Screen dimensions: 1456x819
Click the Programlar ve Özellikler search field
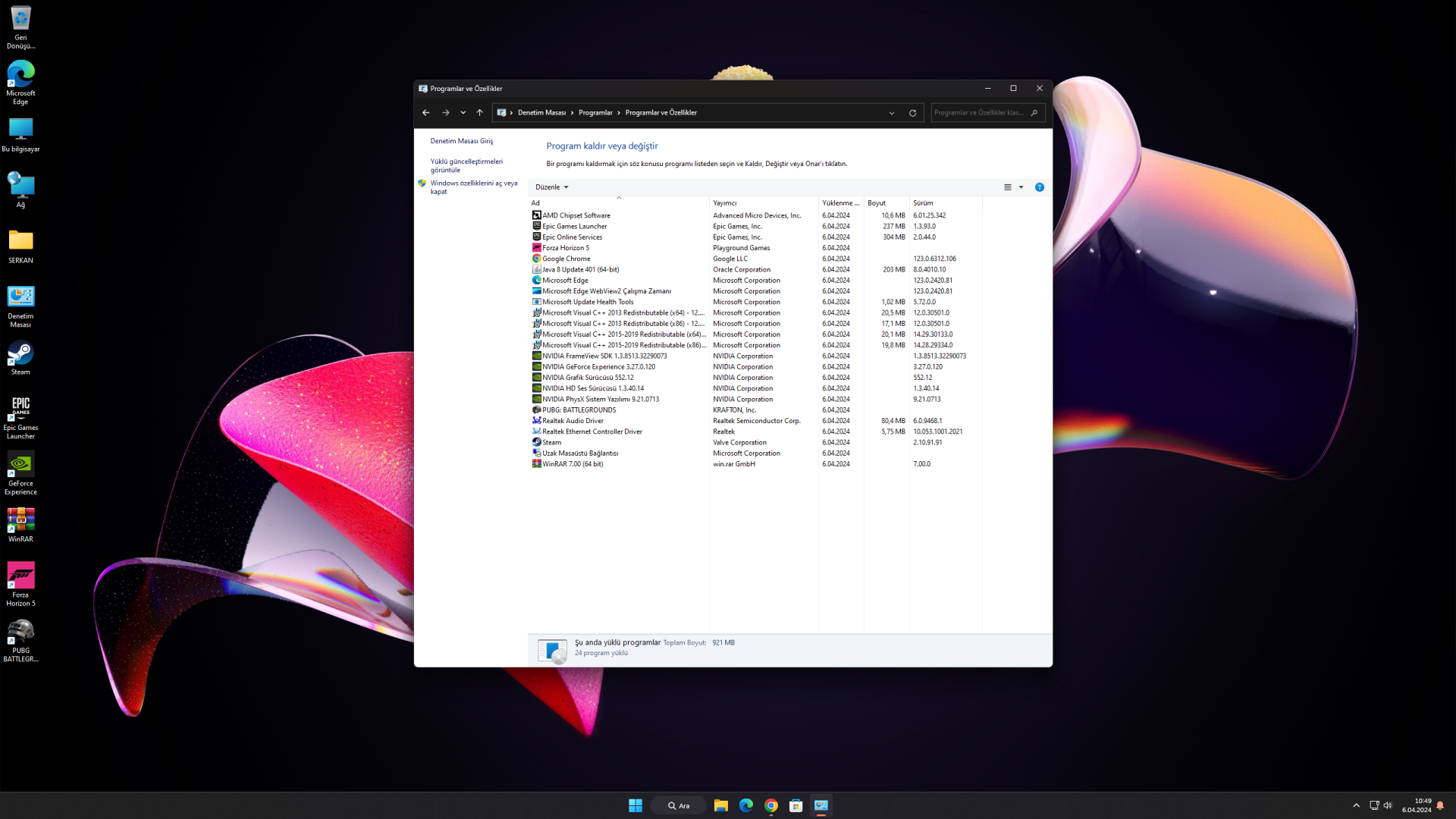[x=979, y=113]
